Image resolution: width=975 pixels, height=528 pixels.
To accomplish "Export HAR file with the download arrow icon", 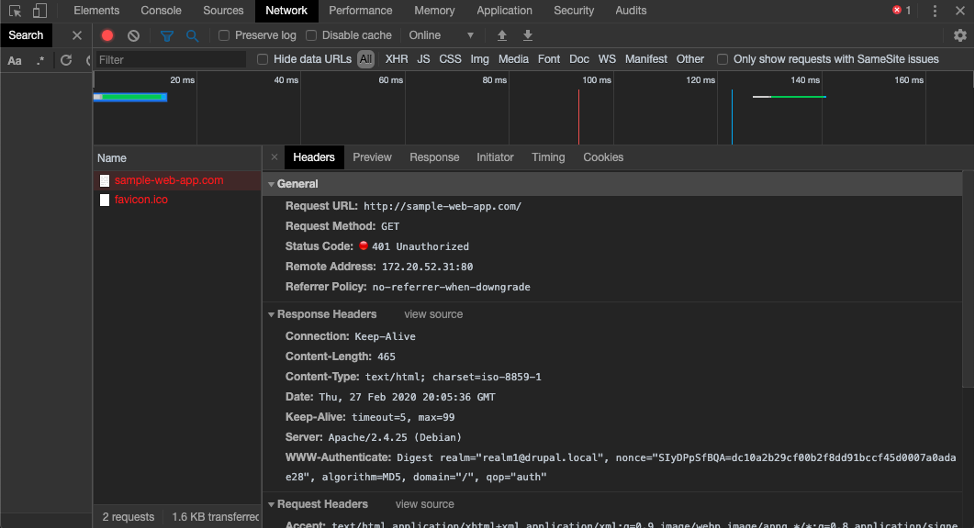I will point(527,35).
